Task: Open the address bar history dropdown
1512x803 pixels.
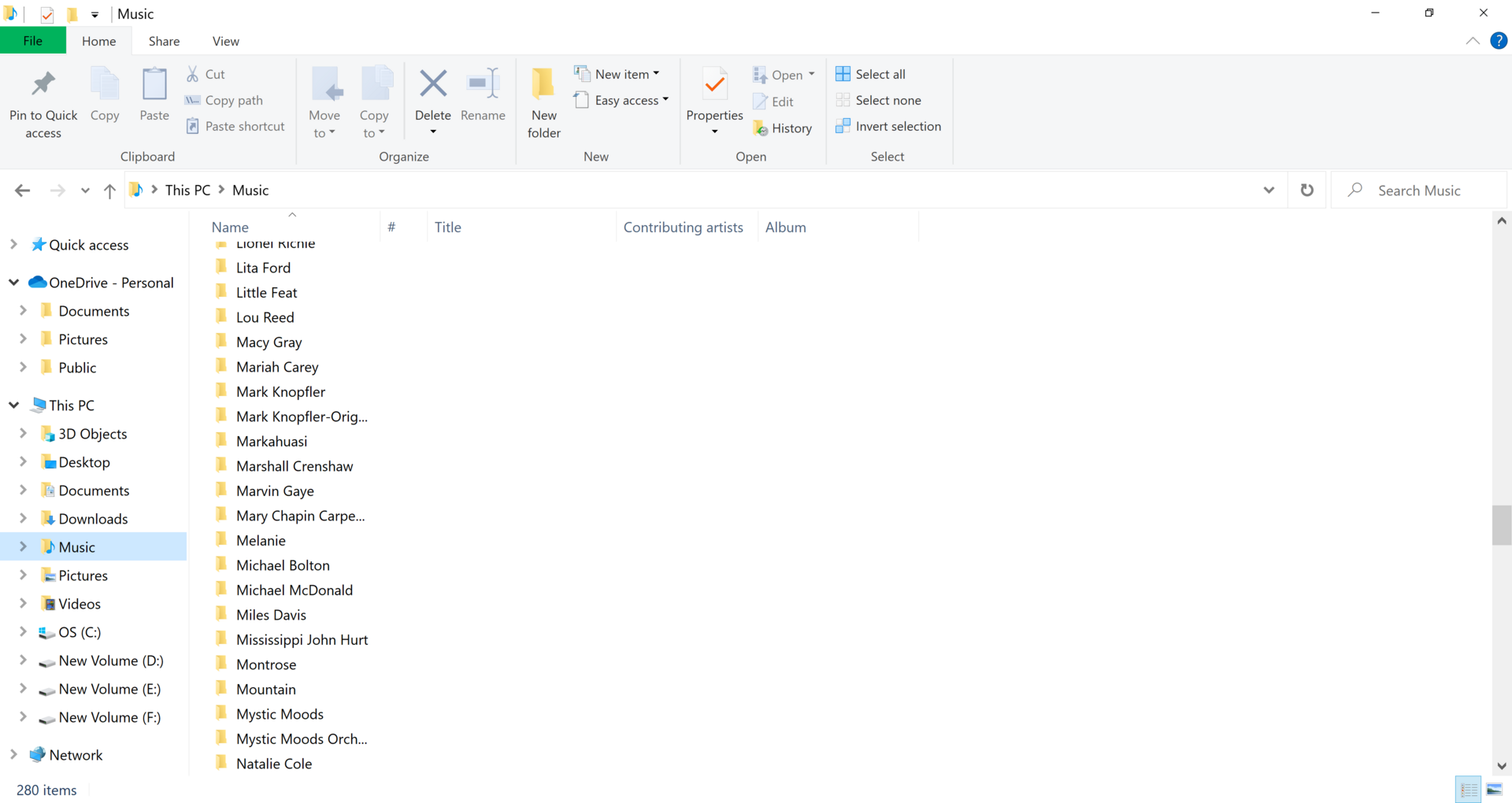Action: pyautogui.click(x=1269, y=191)
